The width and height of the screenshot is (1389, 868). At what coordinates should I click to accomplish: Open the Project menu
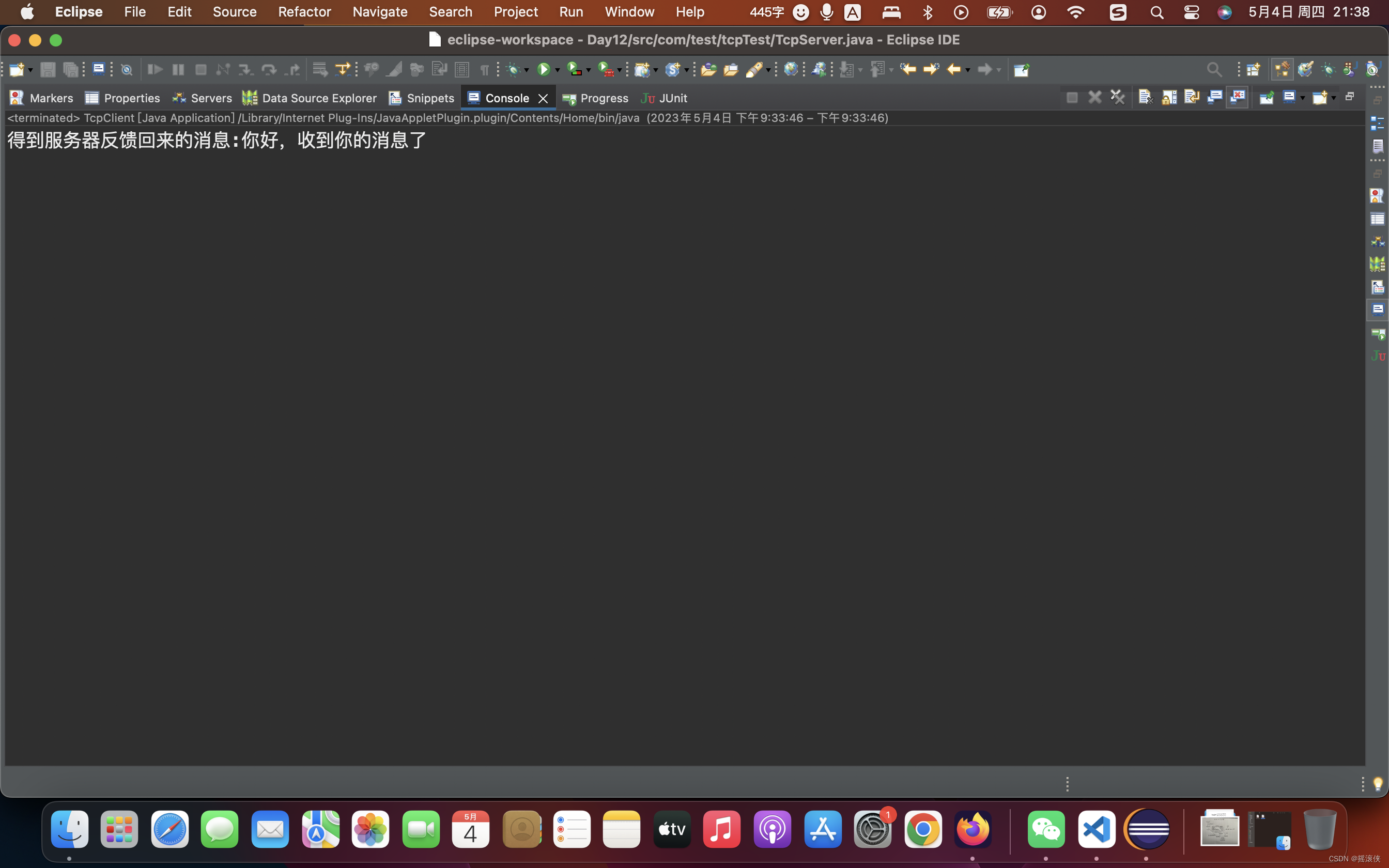coord(515,11)
